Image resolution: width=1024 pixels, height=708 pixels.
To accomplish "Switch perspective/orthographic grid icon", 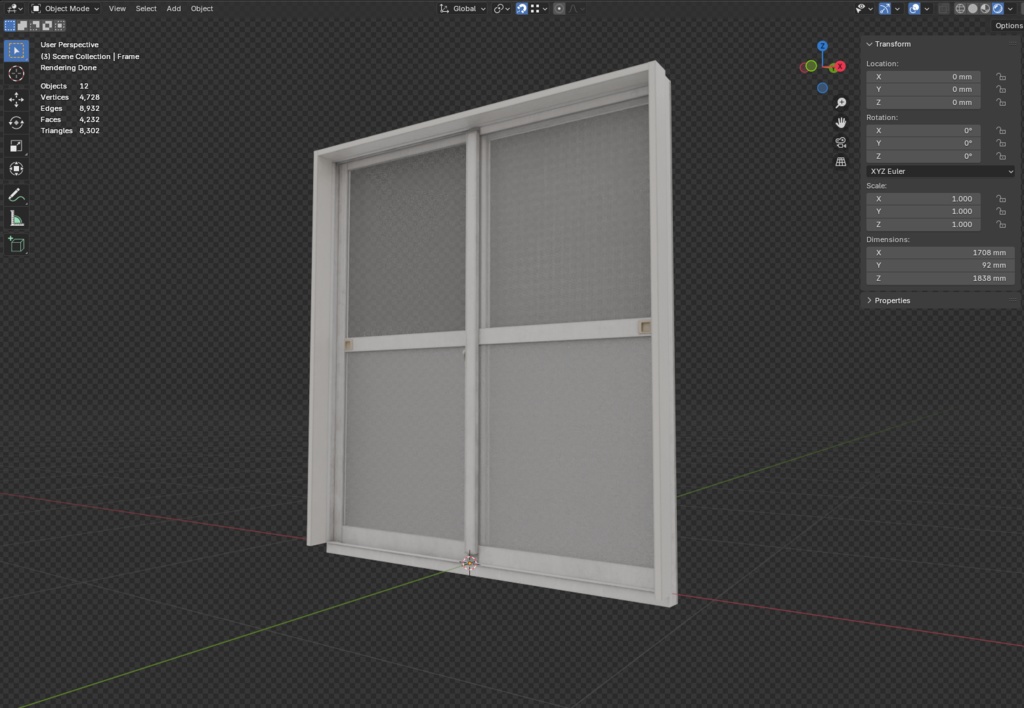I will pyautogui.click(x=840, y=162).
